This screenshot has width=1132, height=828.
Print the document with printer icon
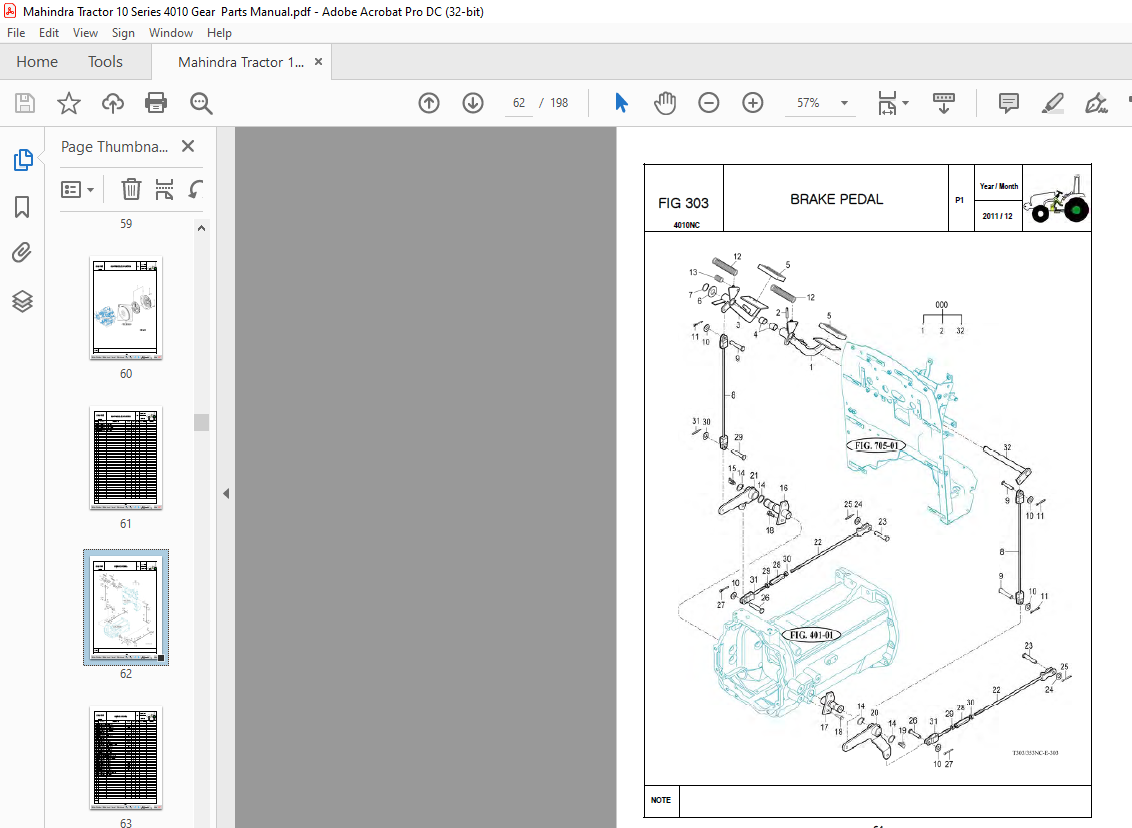tap(156, 103)
